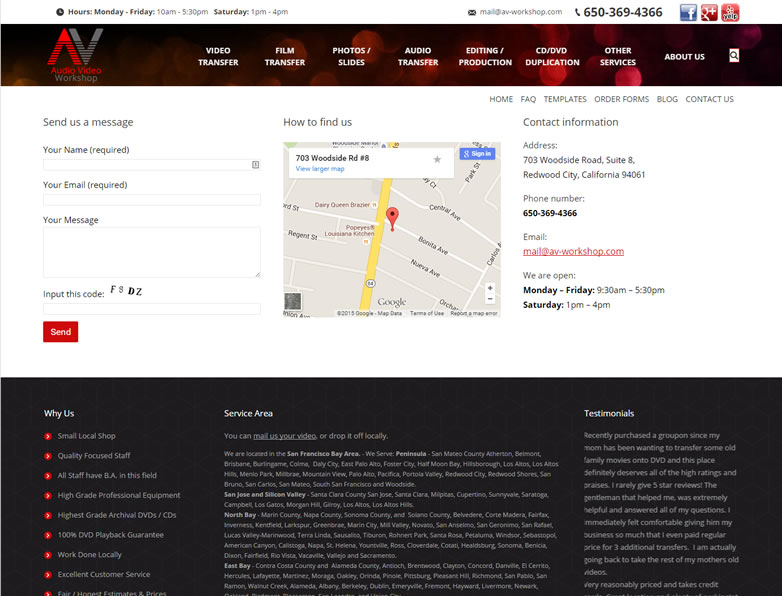
Task: Open the Order Forms page
Action: [x=621, y=99]
